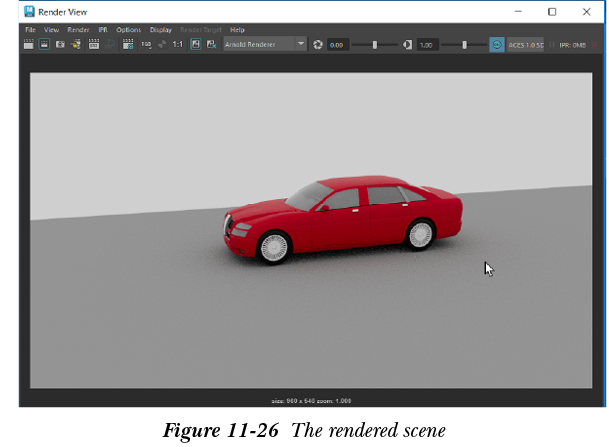Click the gamma slider handle

pos(464,45)
